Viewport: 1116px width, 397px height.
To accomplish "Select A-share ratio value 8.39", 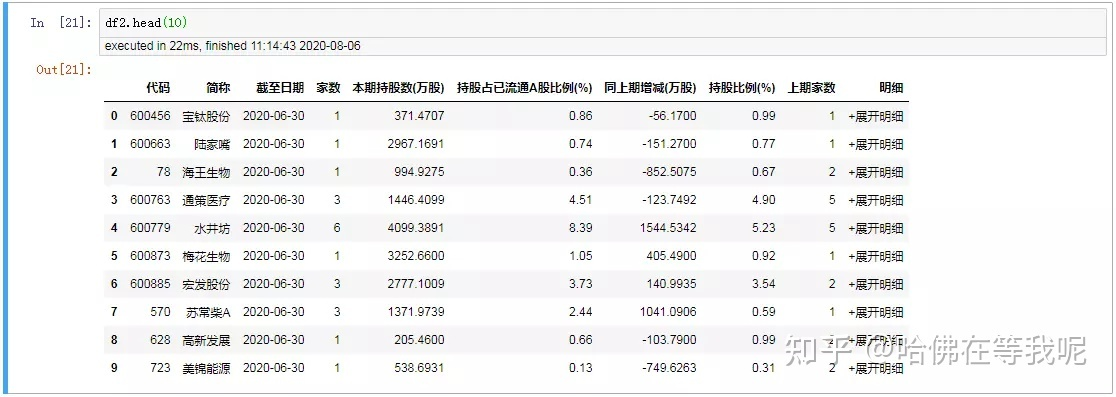I will (581, 228).
